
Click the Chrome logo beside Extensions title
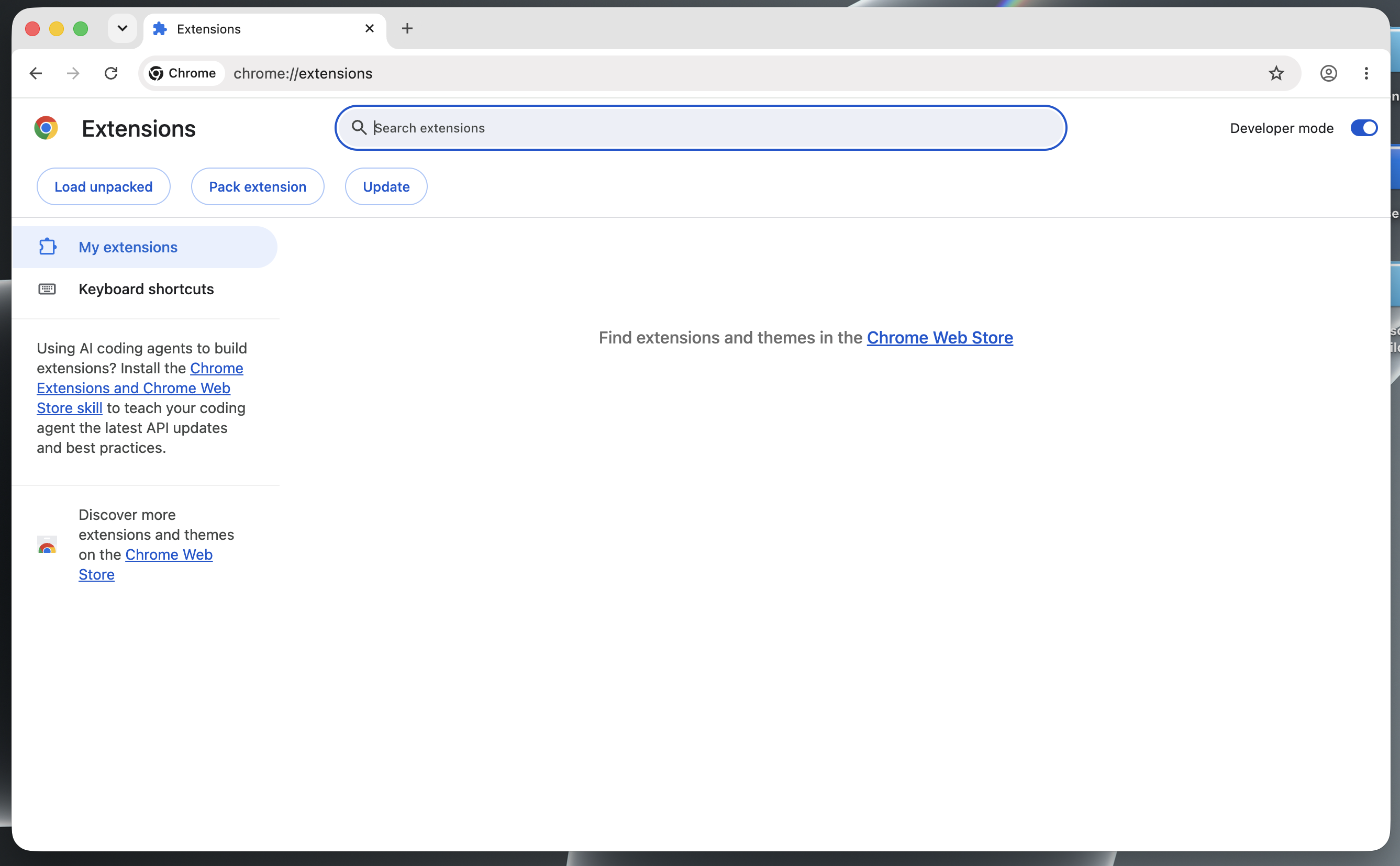pos(46,128)
